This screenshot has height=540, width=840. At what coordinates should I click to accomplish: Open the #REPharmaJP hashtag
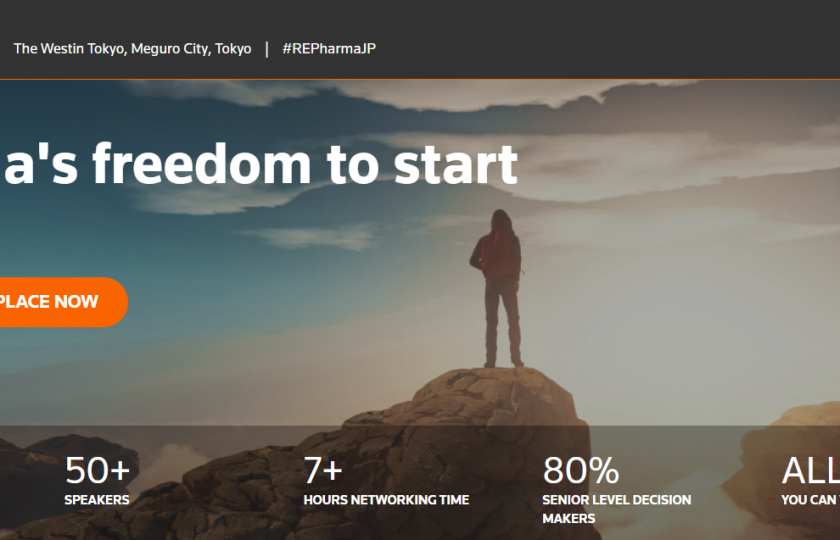(x=329, y=49)
